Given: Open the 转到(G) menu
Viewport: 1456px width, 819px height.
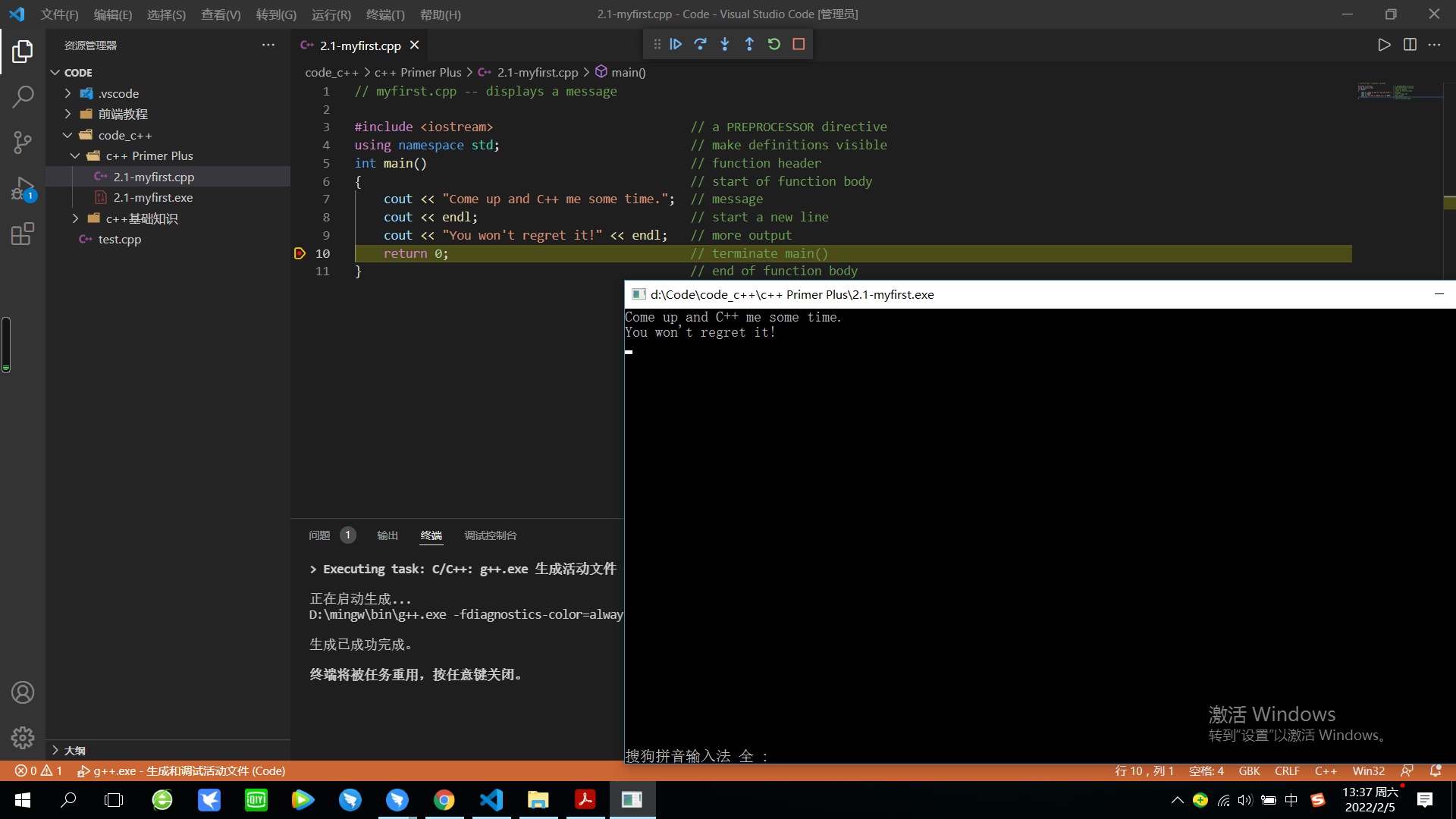Looking at the screenshot, I should pos(276,14).
